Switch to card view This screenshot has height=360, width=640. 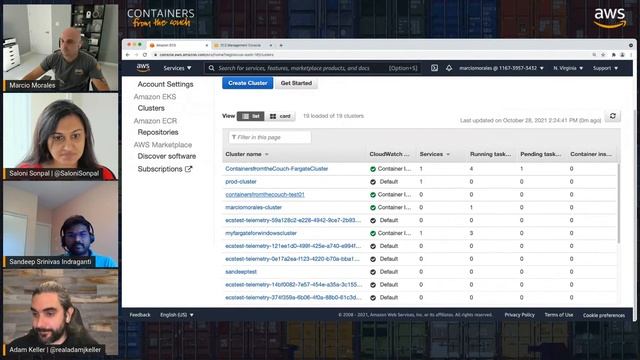tap(280, 116)
